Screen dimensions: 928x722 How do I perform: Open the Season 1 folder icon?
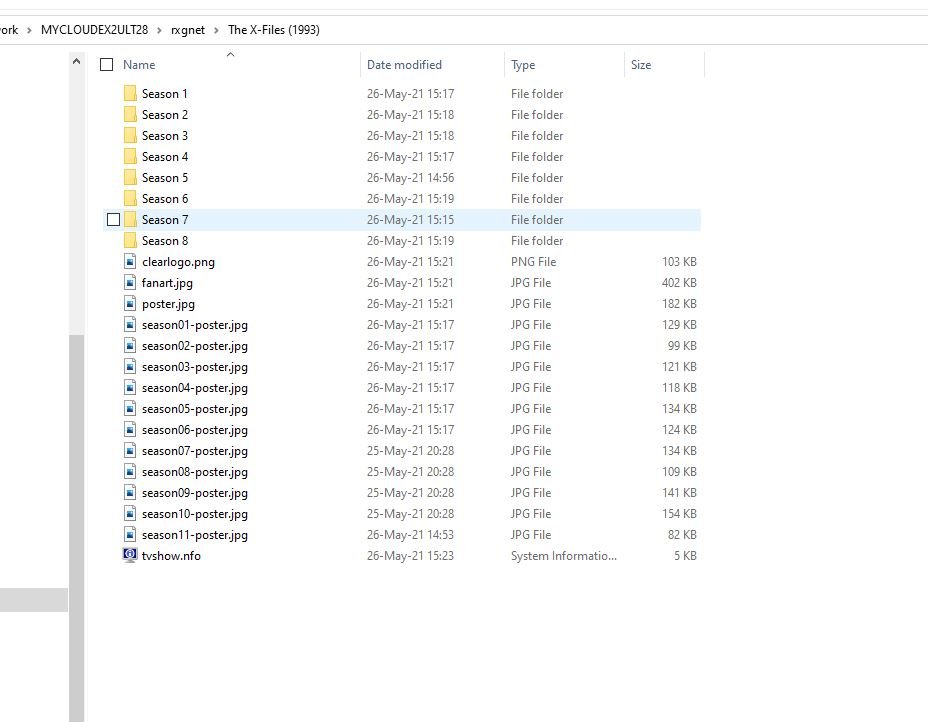click(x=130, y=94)
